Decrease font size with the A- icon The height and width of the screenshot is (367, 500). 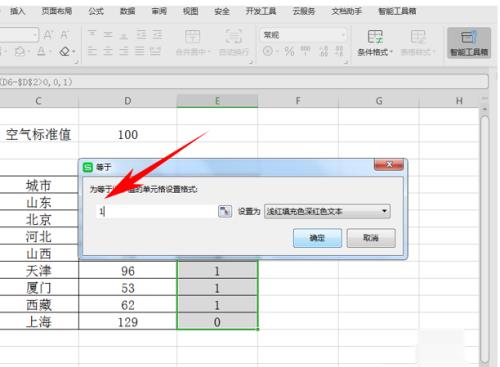(x=64, y=35)
